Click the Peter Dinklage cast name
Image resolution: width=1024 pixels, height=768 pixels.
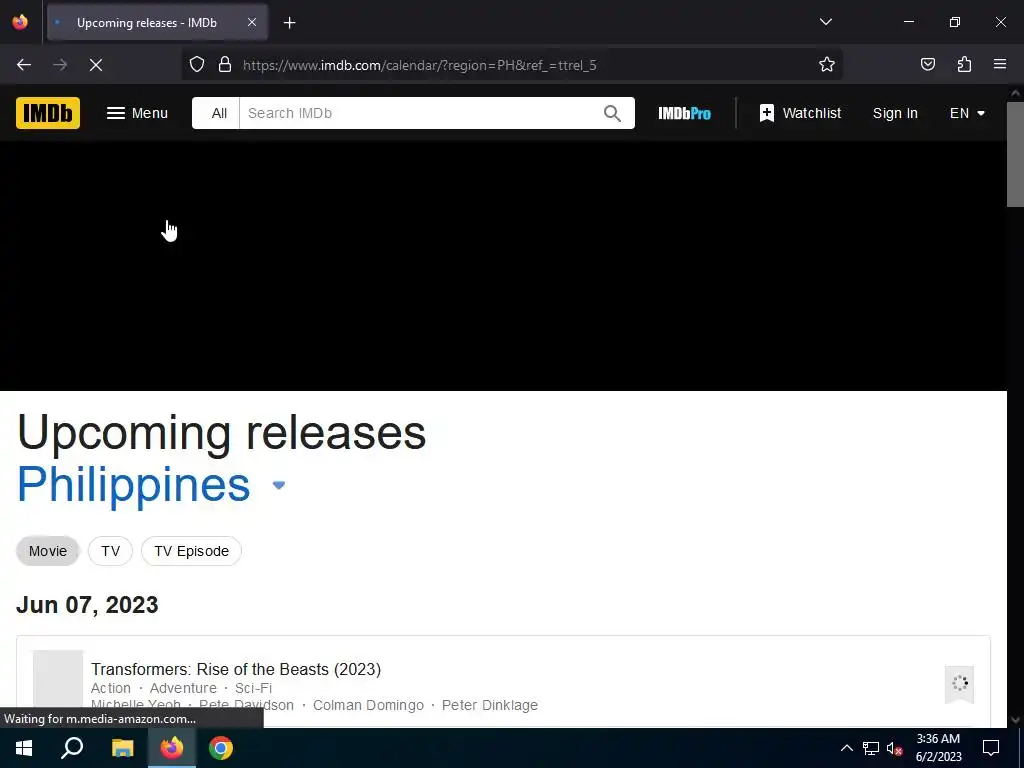pyautogui.click(x=490, y=705)
